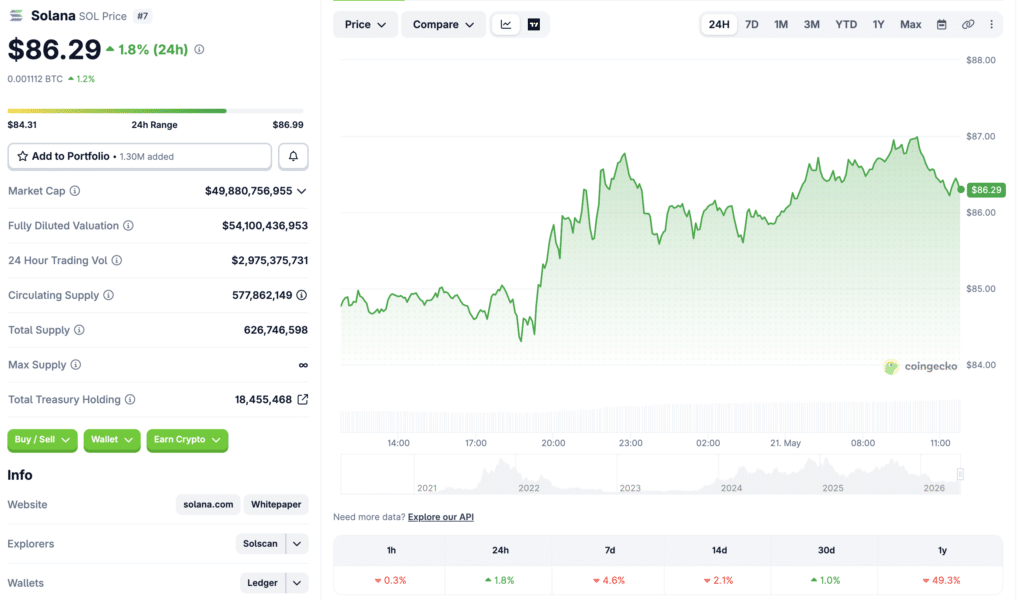
Task: Expand Market Cap details chevron
Action: pyautogui.click(x=302, y=191)
